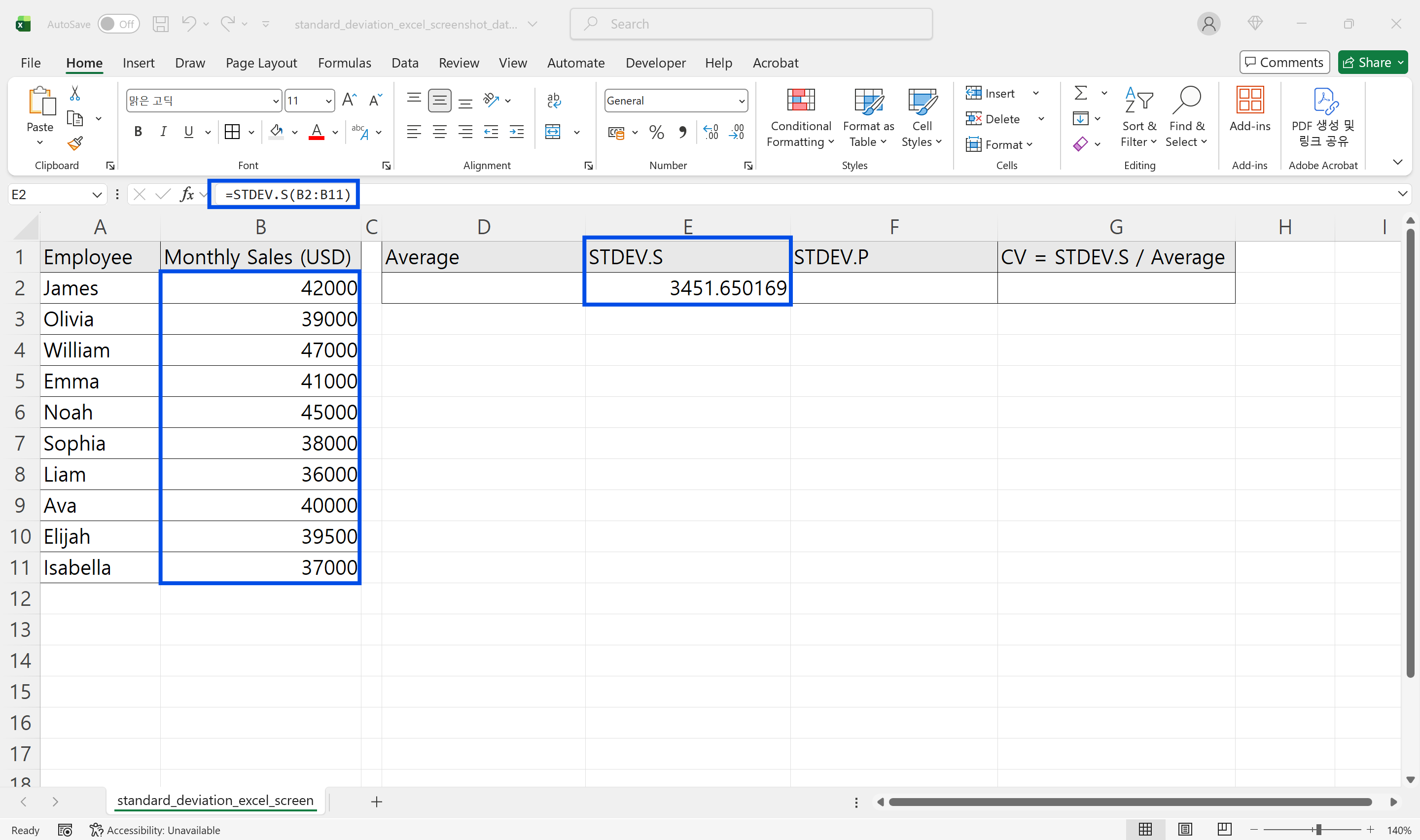The image size is (1420, 840).
Task: Select the Italic formatting icon
Action: (x=164, y=131)
